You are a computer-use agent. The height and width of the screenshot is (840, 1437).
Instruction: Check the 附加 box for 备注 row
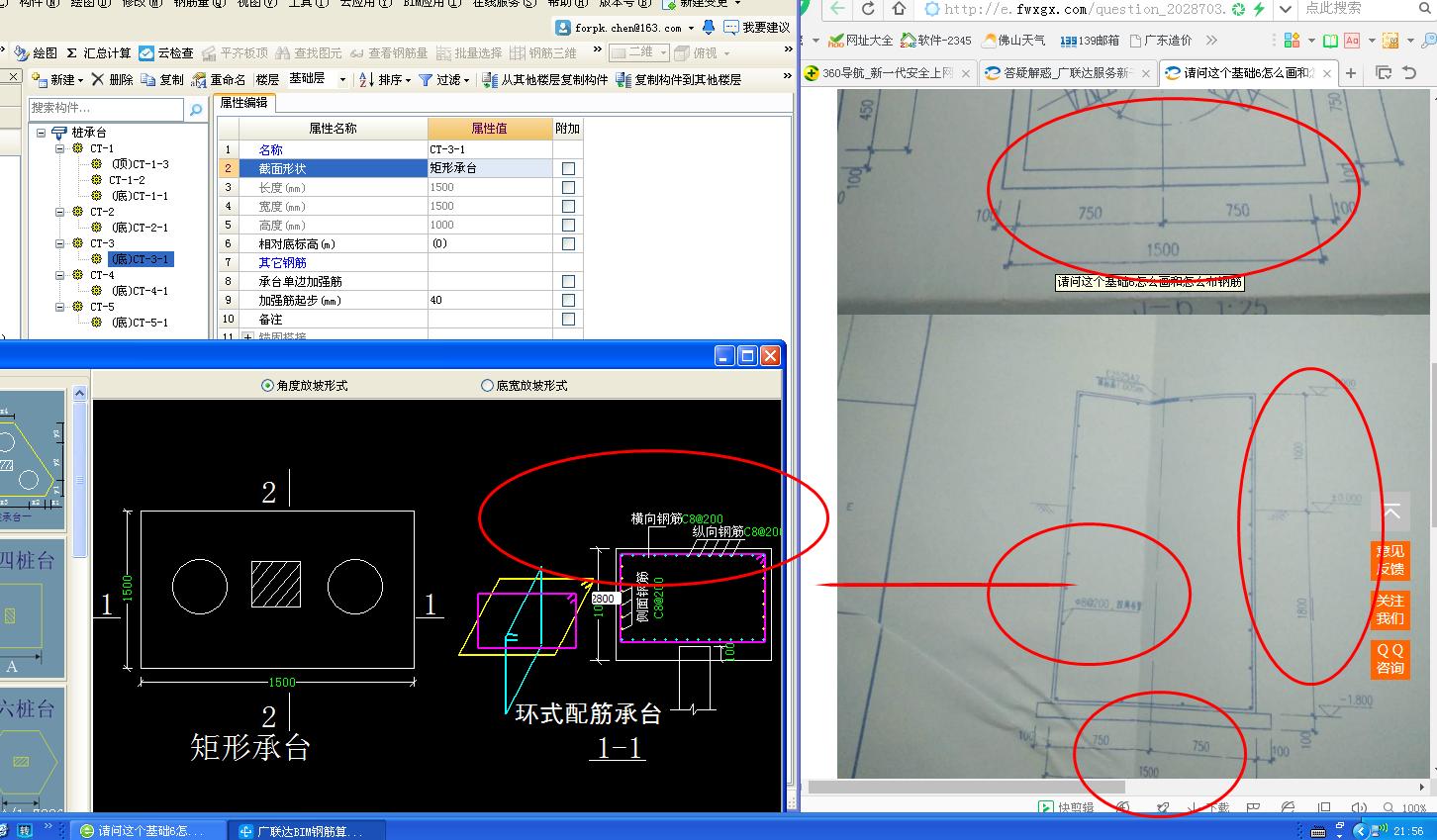coord(568,319)
